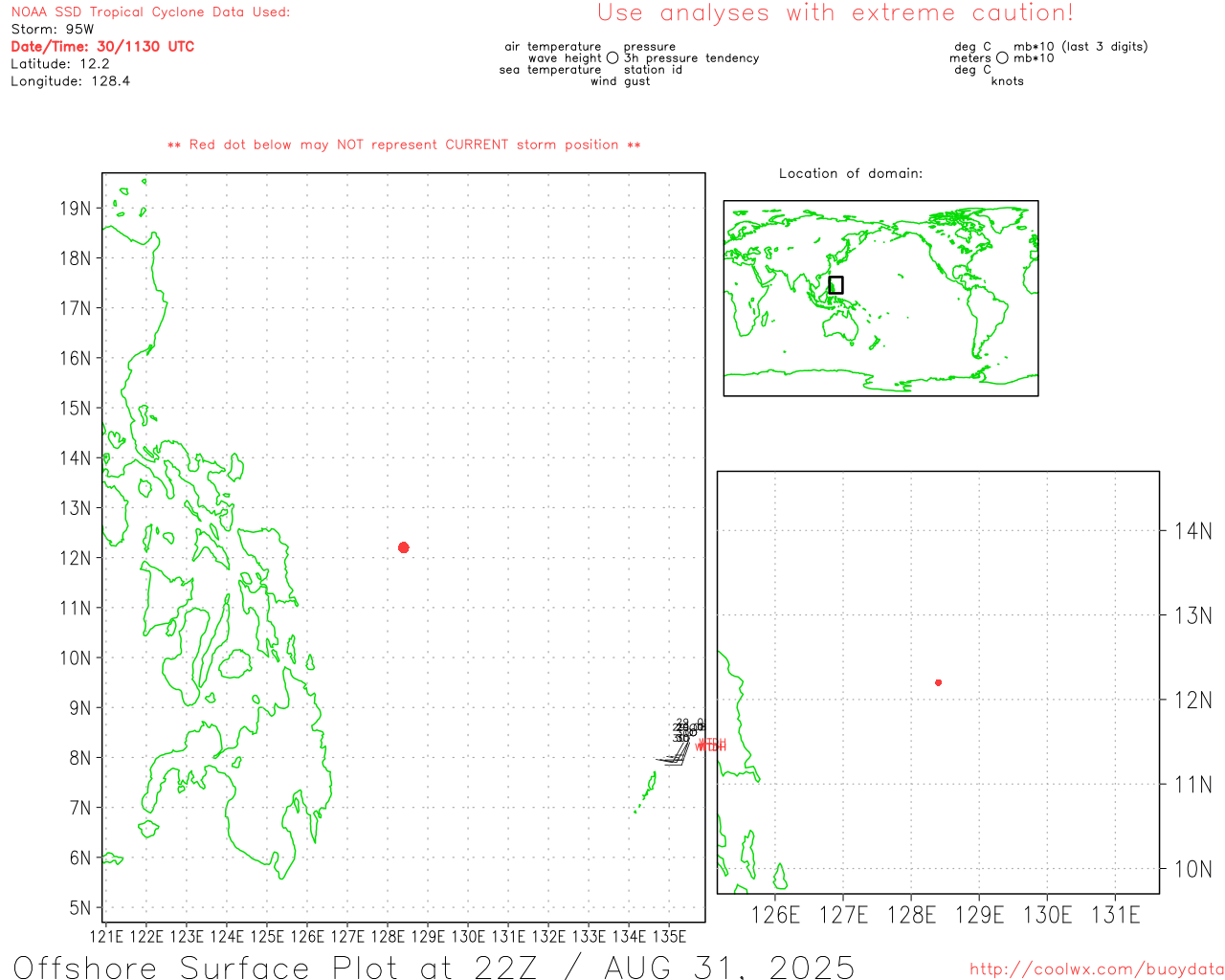
Task: Click the '17N' latitude label on main map
Action: 76,308
